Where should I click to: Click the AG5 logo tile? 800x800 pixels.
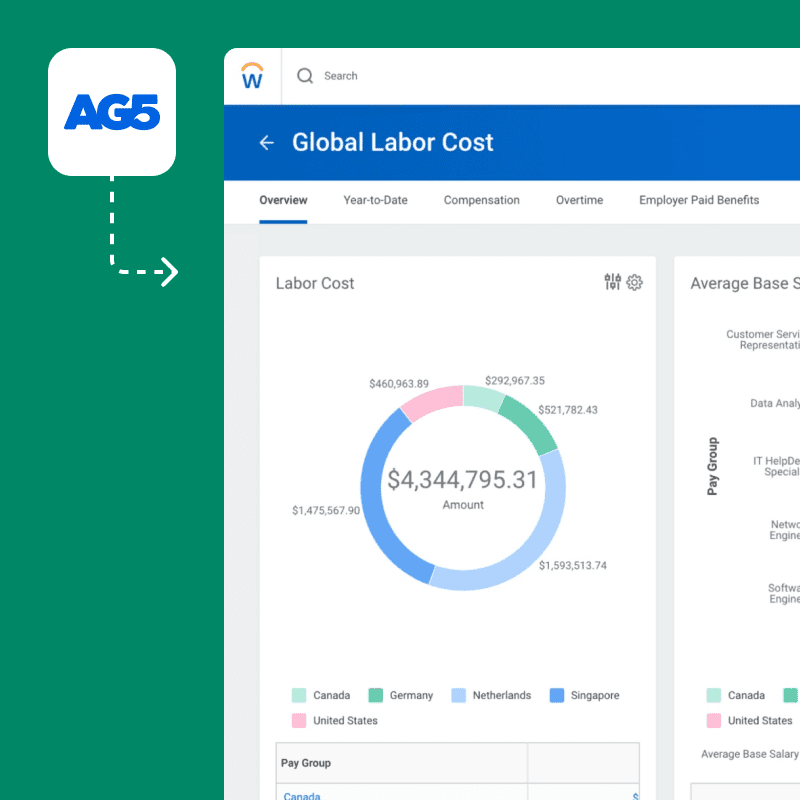[x=112, y=112]
